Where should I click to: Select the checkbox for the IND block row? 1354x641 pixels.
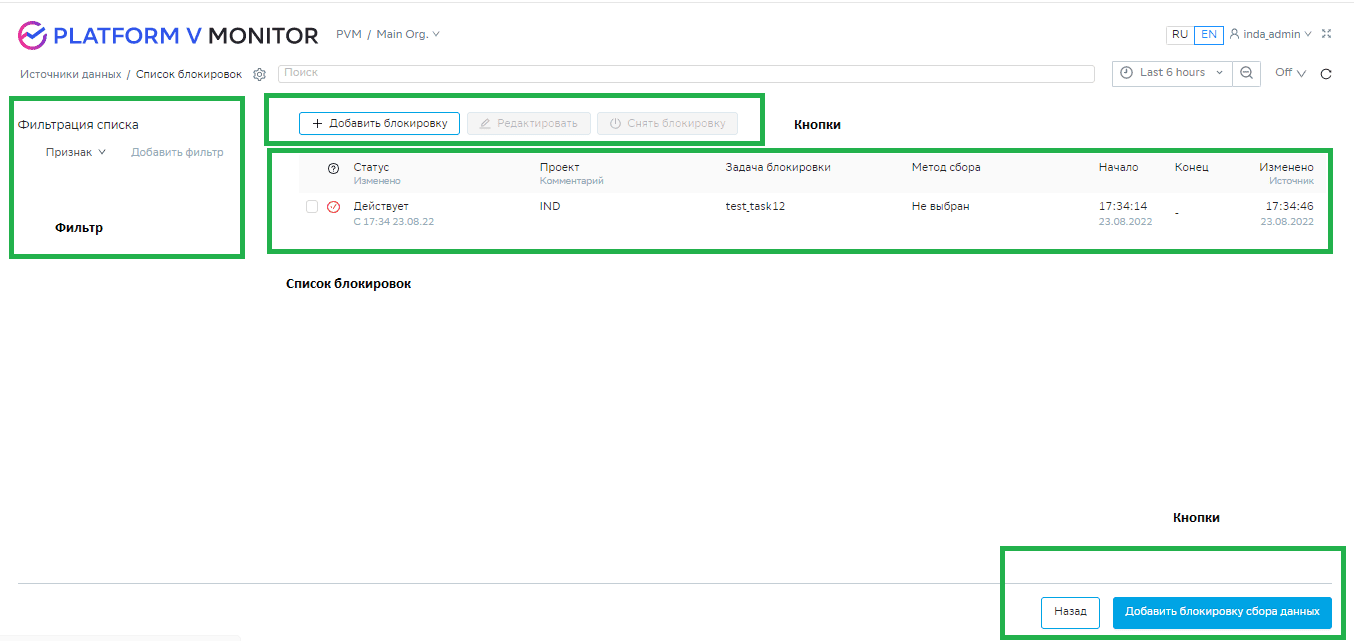(x=312, y=207)
